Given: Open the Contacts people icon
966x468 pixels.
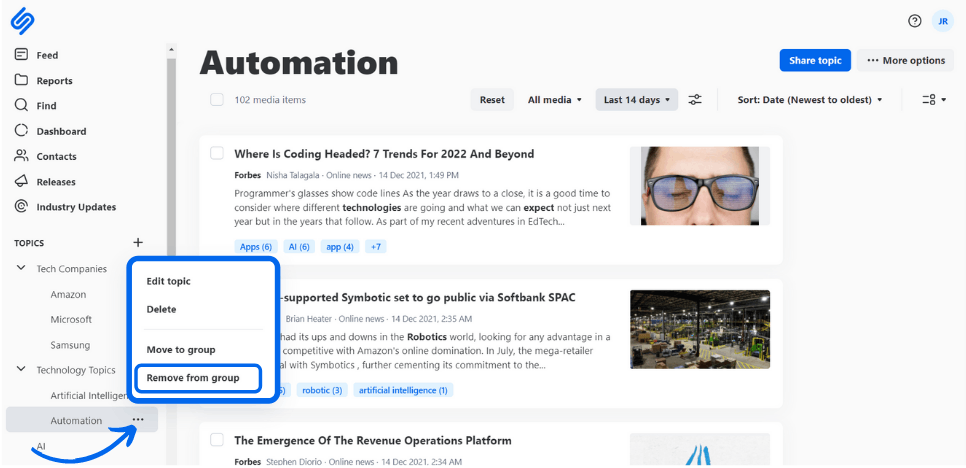Looking at the screenshot, I should point(22,156).
